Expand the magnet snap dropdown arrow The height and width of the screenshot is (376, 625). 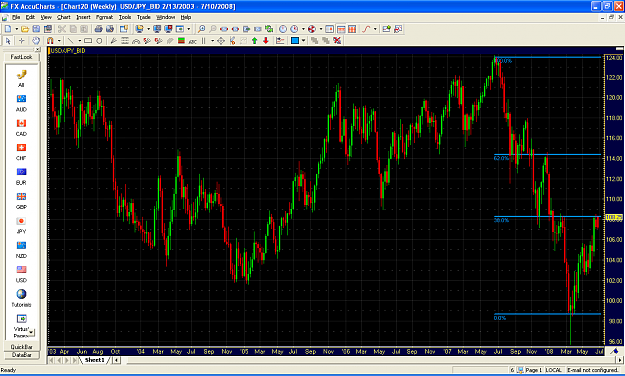(59, 41)
